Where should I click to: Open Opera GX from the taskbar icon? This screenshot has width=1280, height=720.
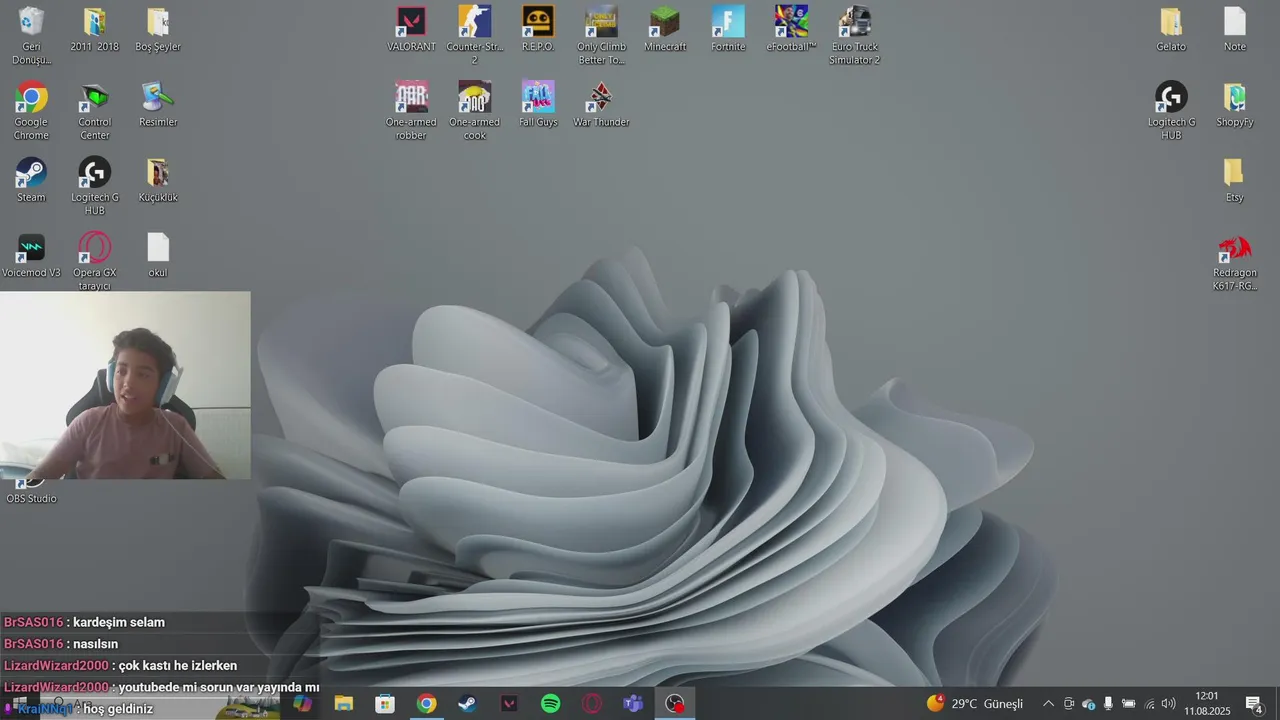(x=592, y=704)
